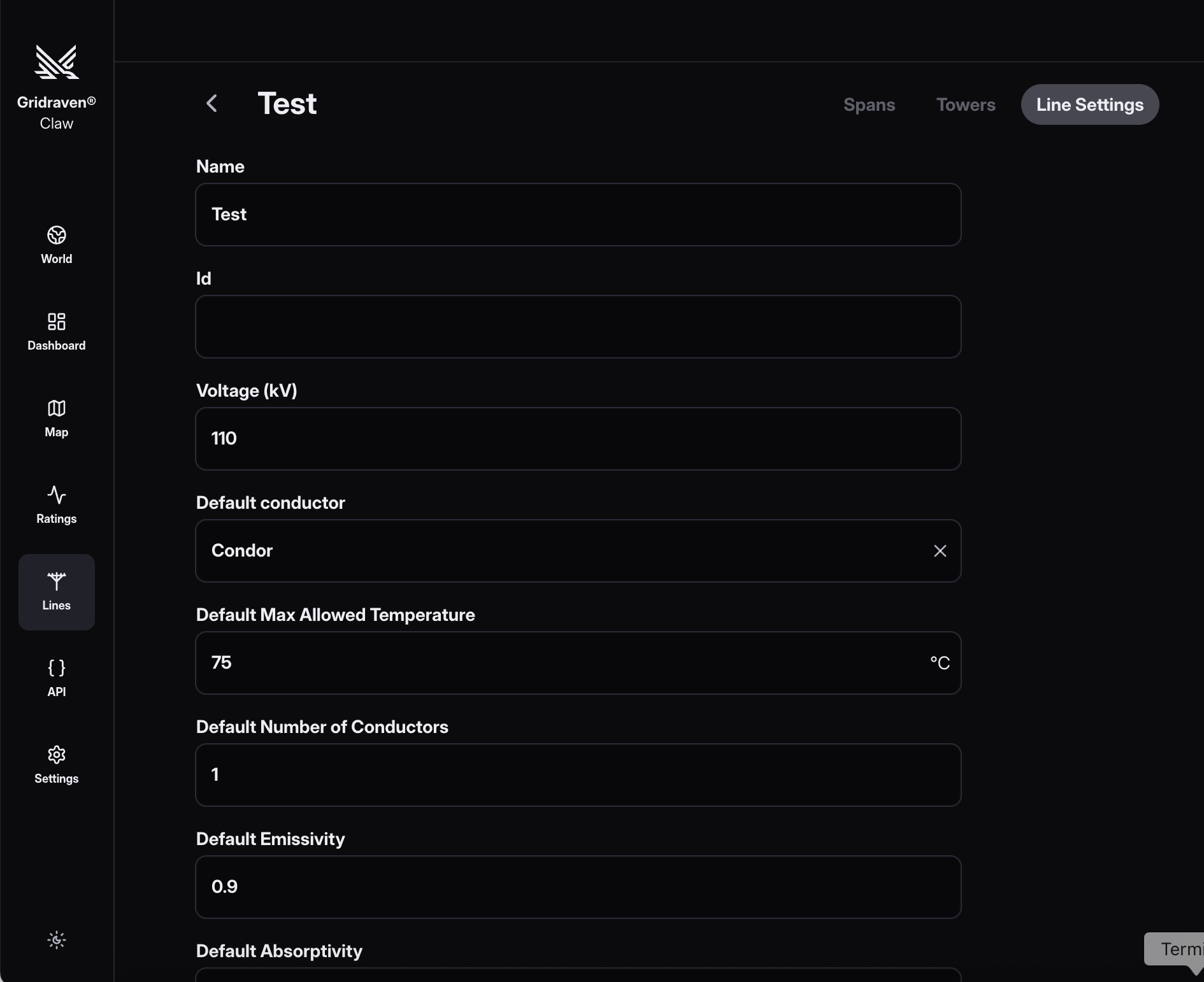1204x982 pixels.
Task: Focus the empty Id field
Action: coord(578,327)
